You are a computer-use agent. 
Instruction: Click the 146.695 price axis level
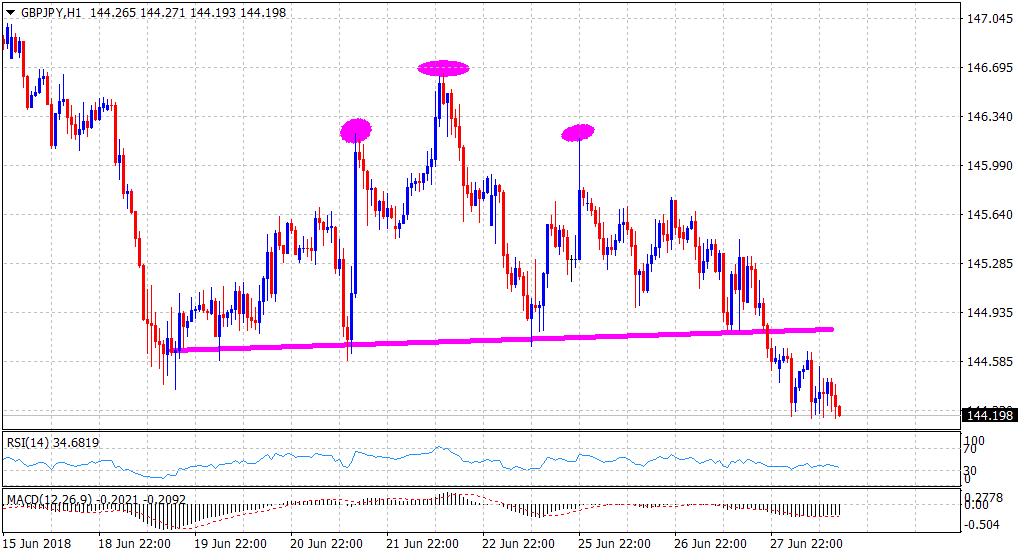click(x=987, y=68)
